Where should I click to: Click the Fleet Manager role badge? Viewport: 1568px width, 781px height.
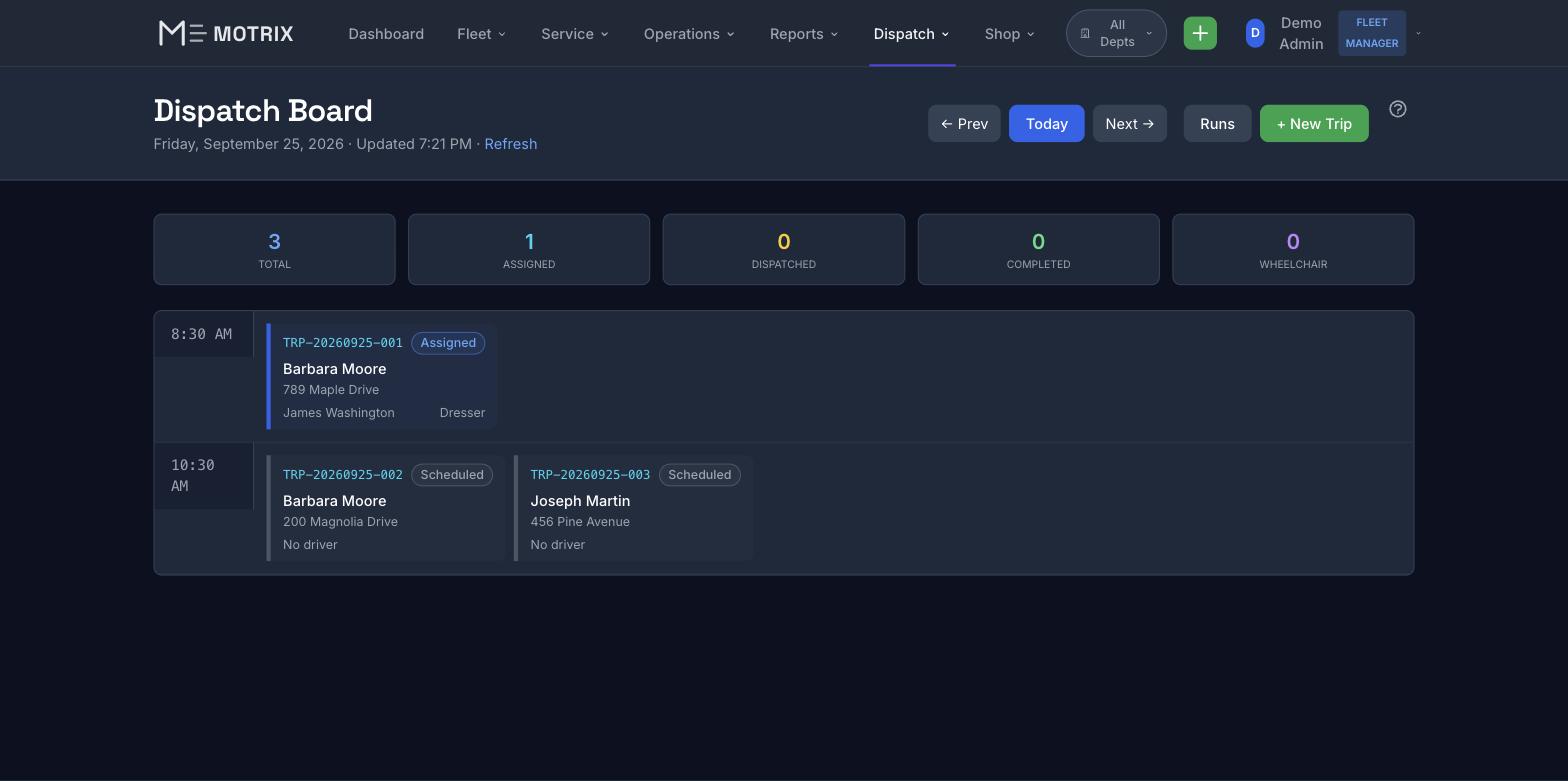tap(1372, 33)
